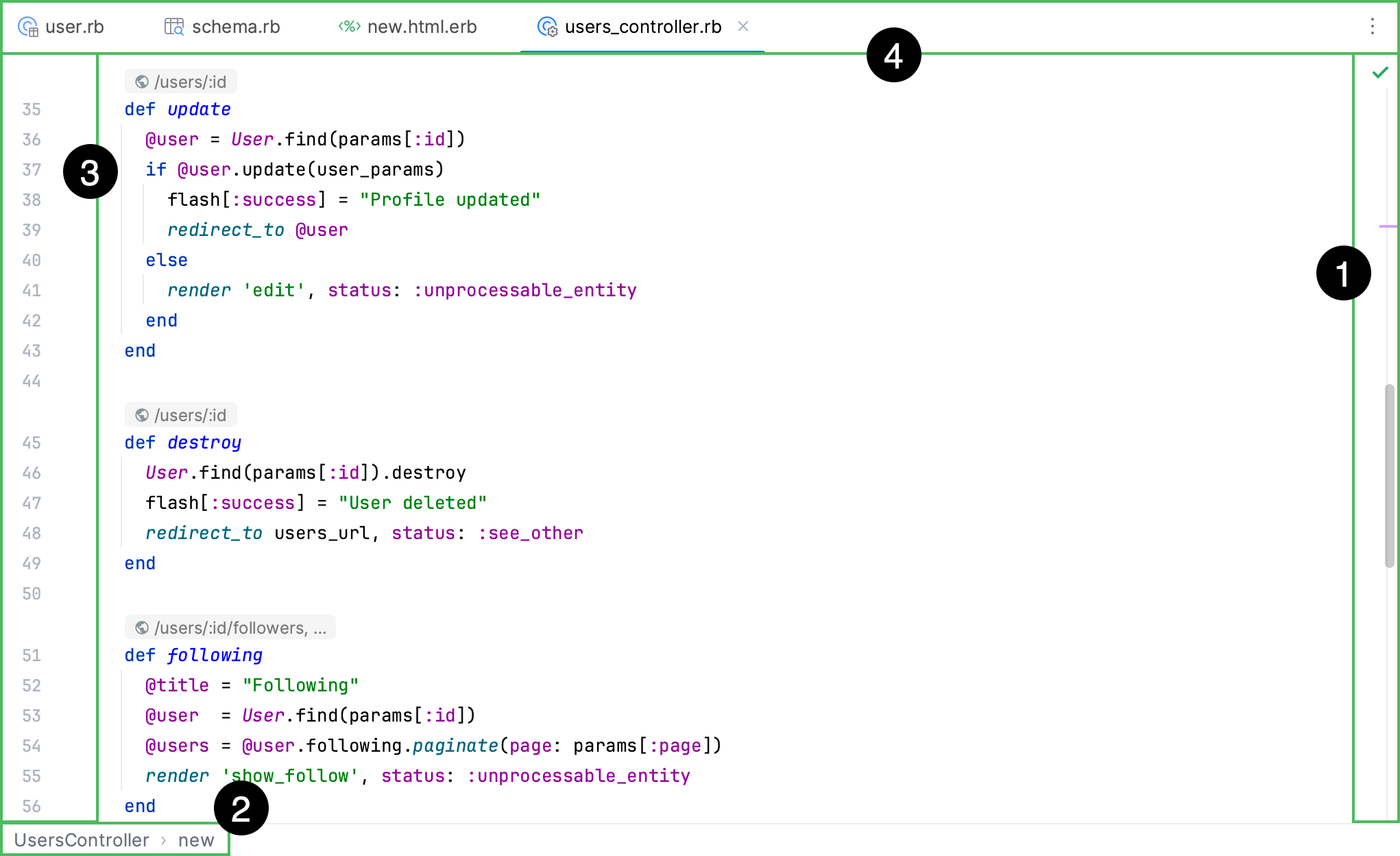Click new in the breadcrumb bar
This screenshot has height=856, width=1400.
point(197,840)
